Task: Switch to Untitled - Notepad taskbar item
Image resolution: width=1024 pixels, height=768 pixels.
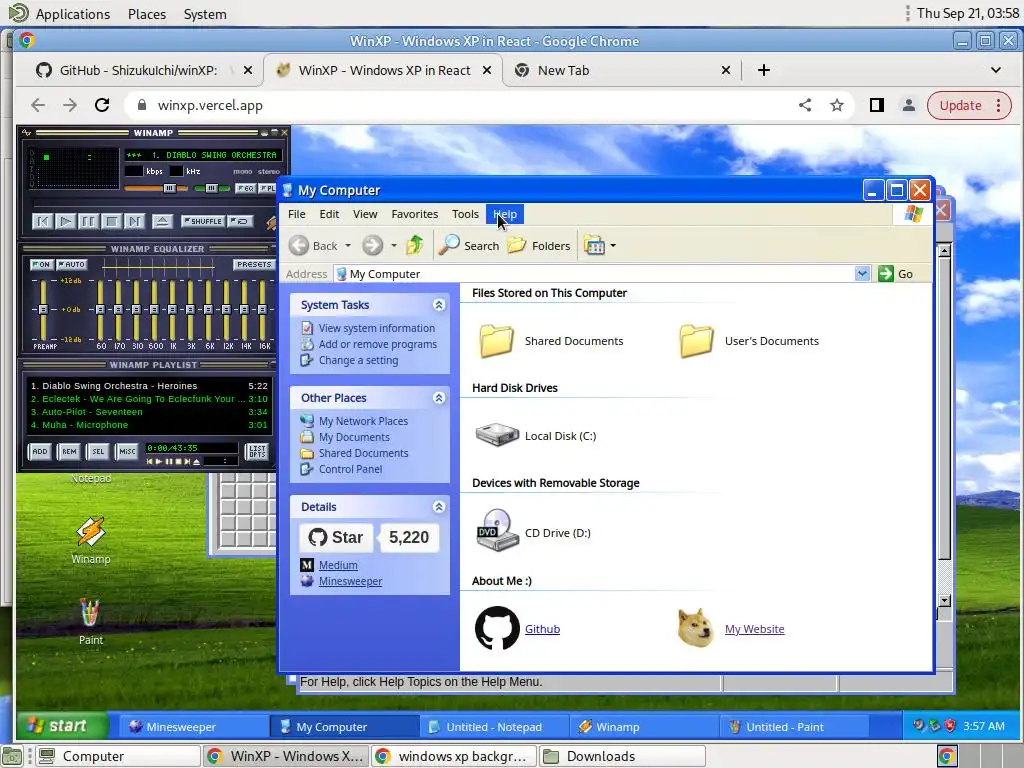Action: click(494, 727)
